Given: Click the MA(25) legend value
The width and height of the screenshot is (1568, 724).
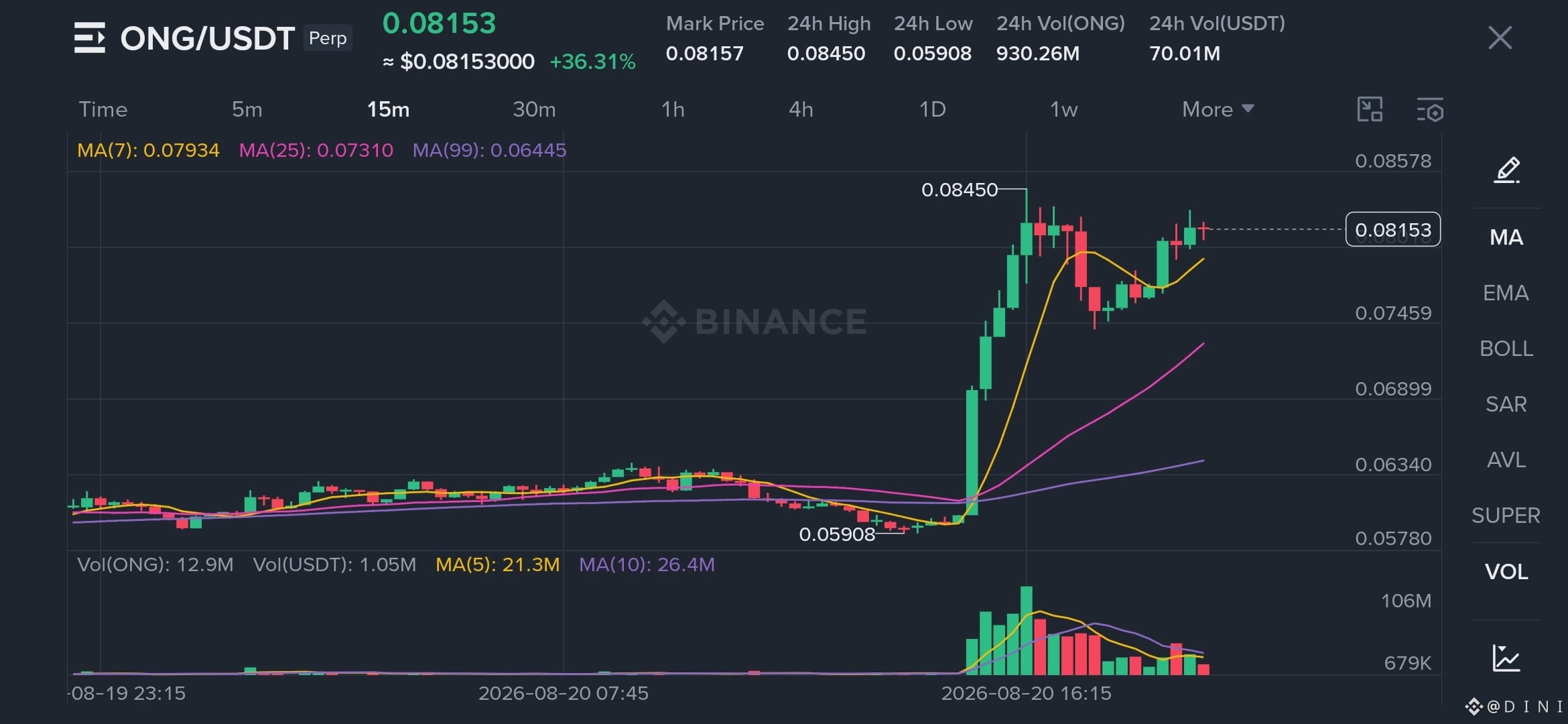Looking at the screenshot, I should [x=316, y=150].
